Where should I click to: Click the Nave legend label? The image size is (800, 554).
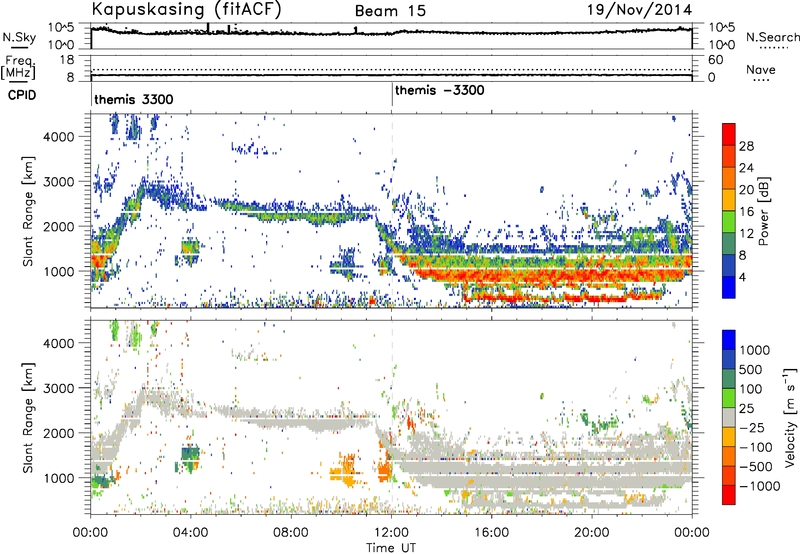pyautogui.click(x=761, y=70)
